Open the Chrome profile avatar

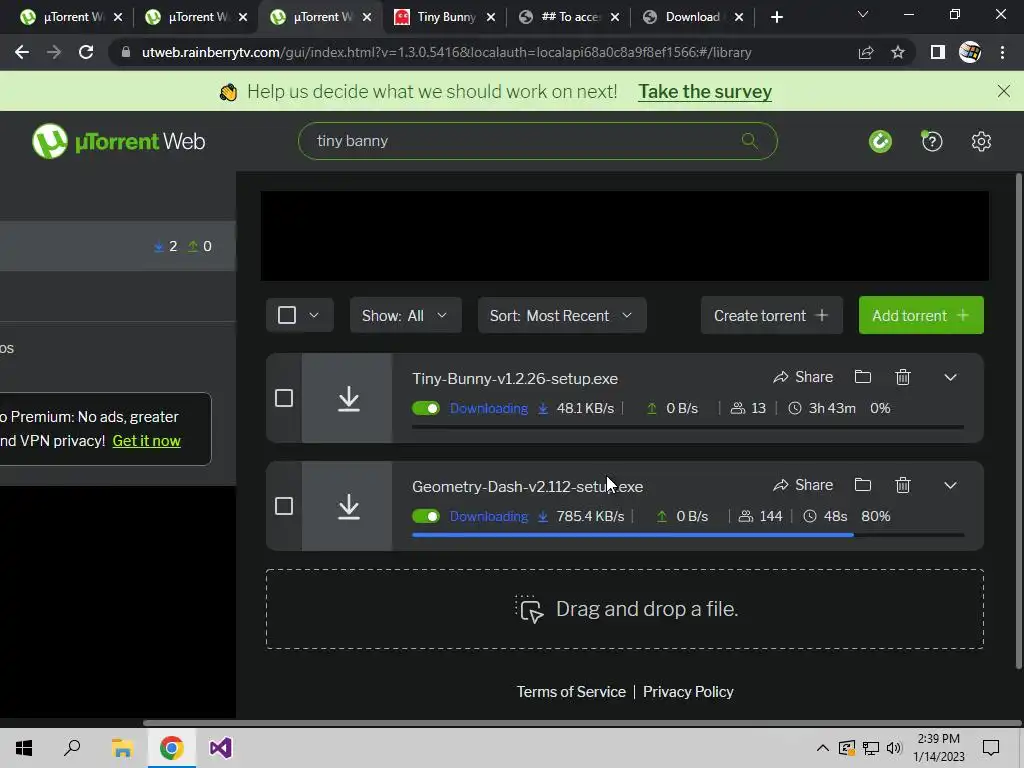pos(970,52)
